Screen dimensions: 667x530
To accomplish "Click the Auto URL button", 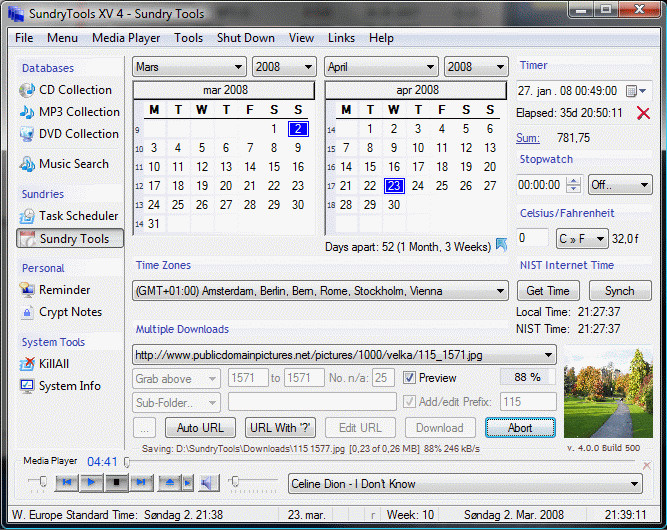I will tap(200, 427).
